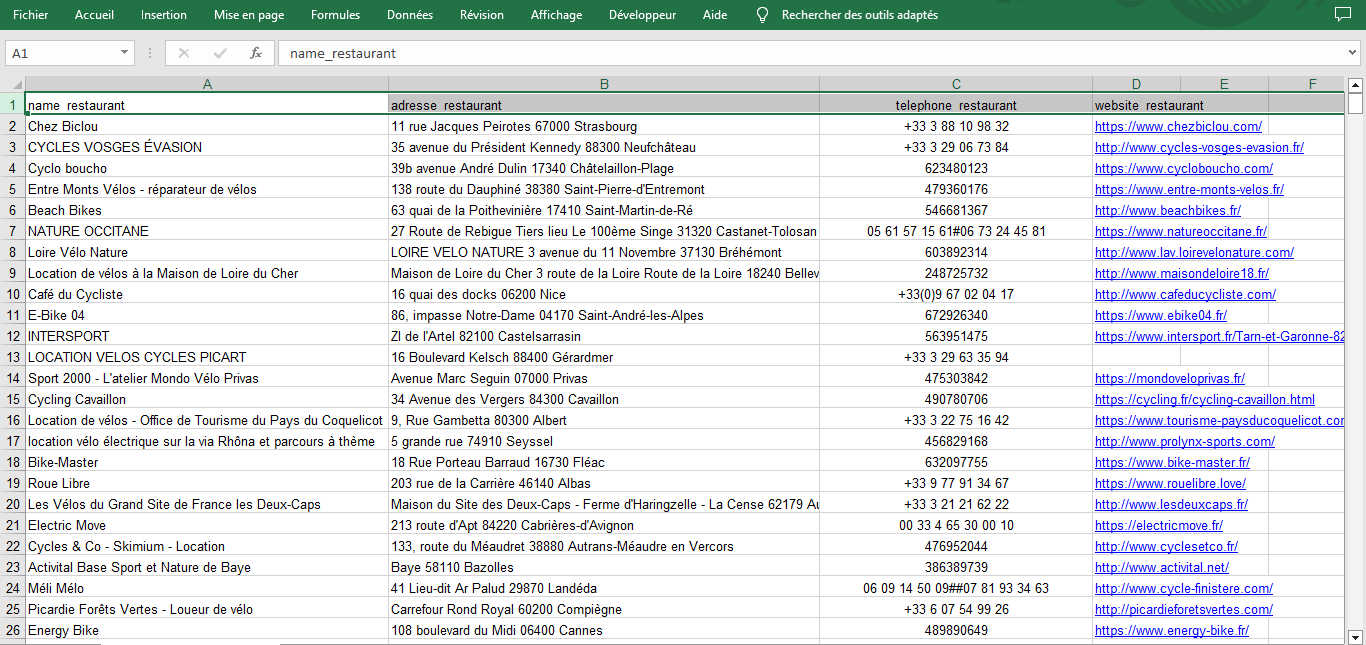Select column D header
Screen dimensions: 1366x645
pos(1136,84)
